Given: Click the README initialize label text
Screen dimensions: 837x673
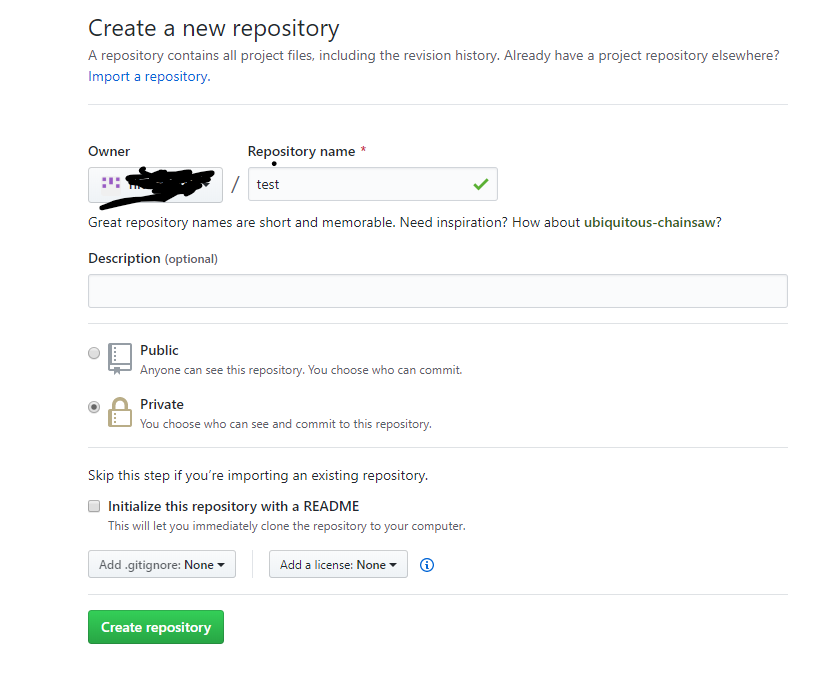Looking at the screenshot, I should pos(233,506).
